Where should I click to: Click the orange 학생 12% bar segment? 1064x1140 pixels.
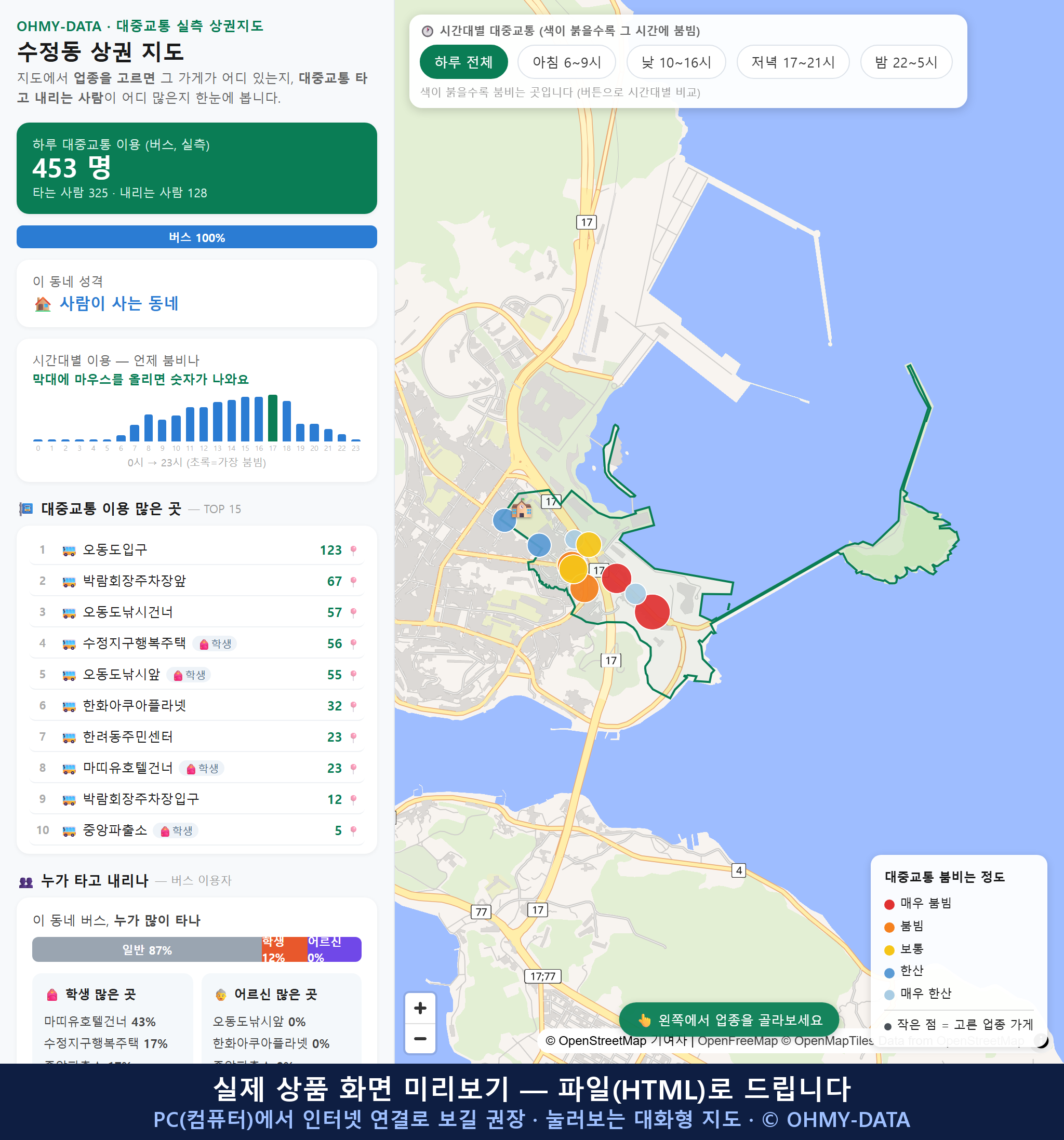click(285, 949)
